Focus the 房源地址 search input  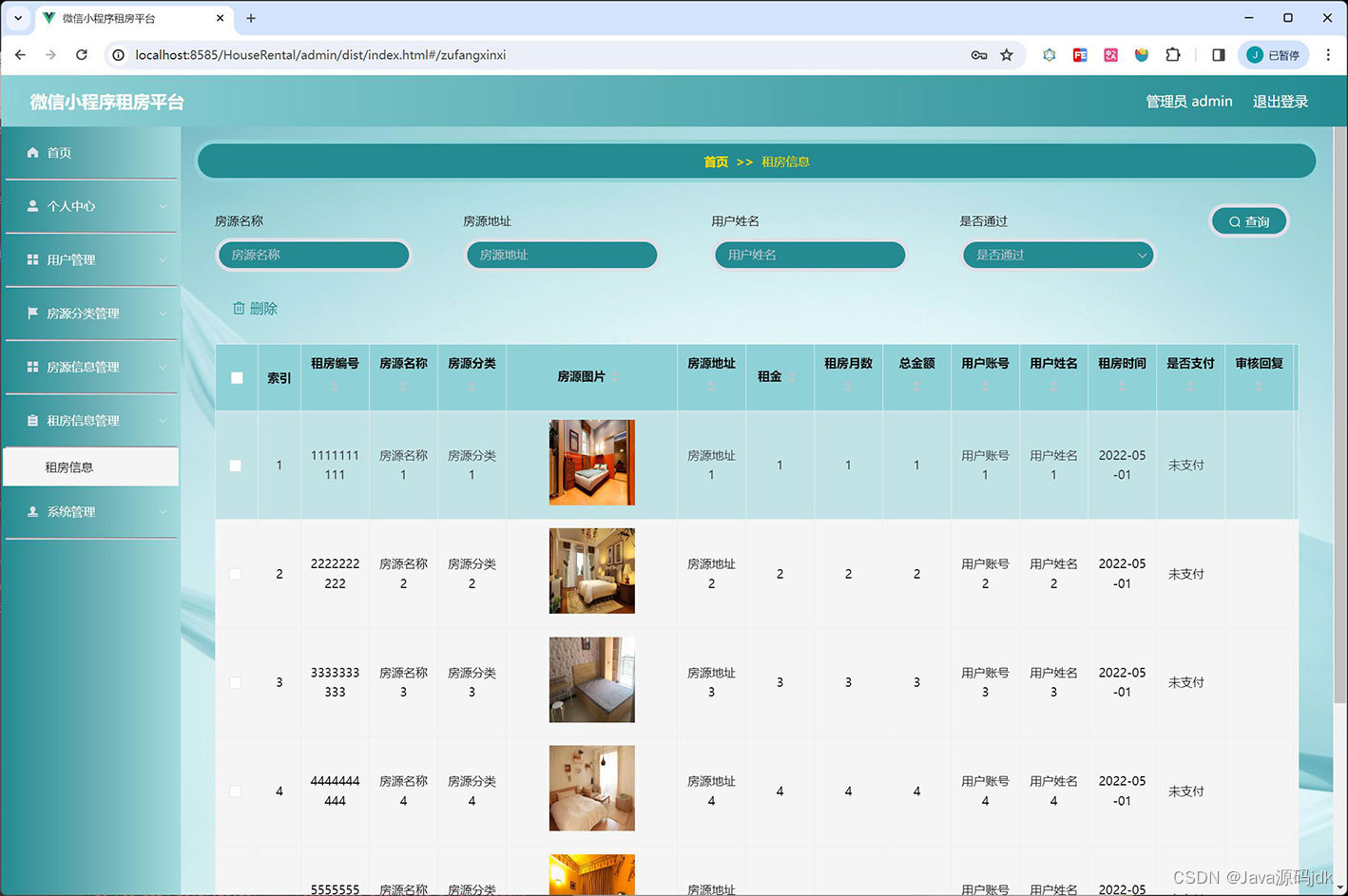click(562, 255)
